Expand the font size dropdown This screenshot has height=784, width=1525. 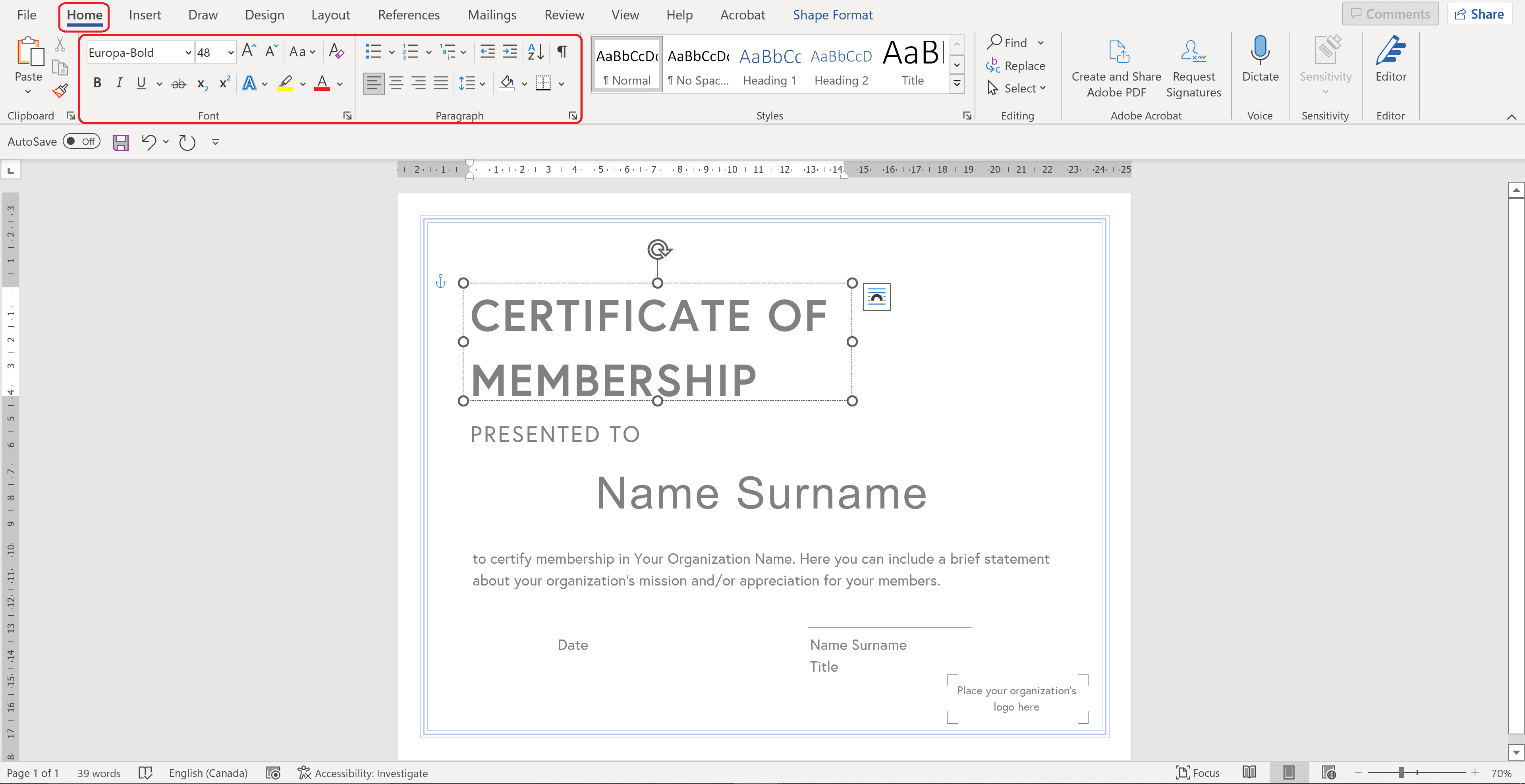point(230,53)
